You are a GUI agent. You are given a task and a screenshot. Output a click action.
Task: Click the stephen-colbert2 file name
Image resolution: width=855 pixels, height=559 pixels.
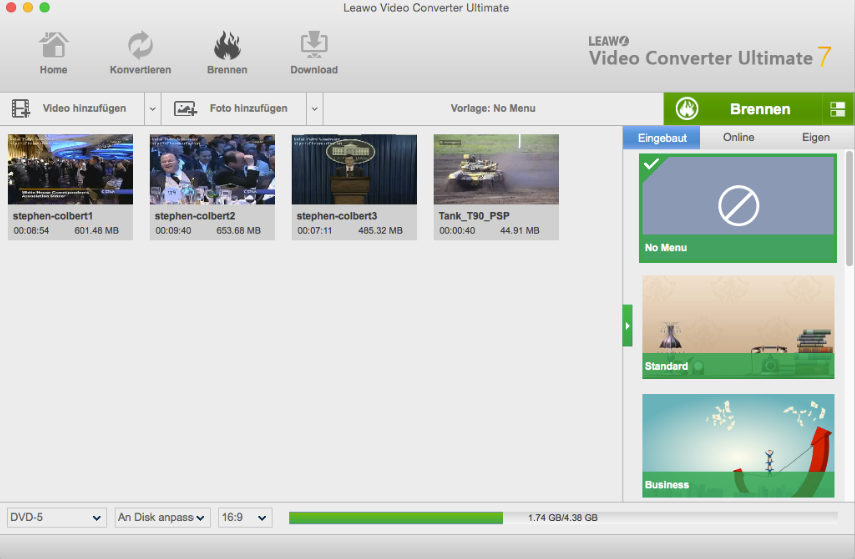pos(195,216)
